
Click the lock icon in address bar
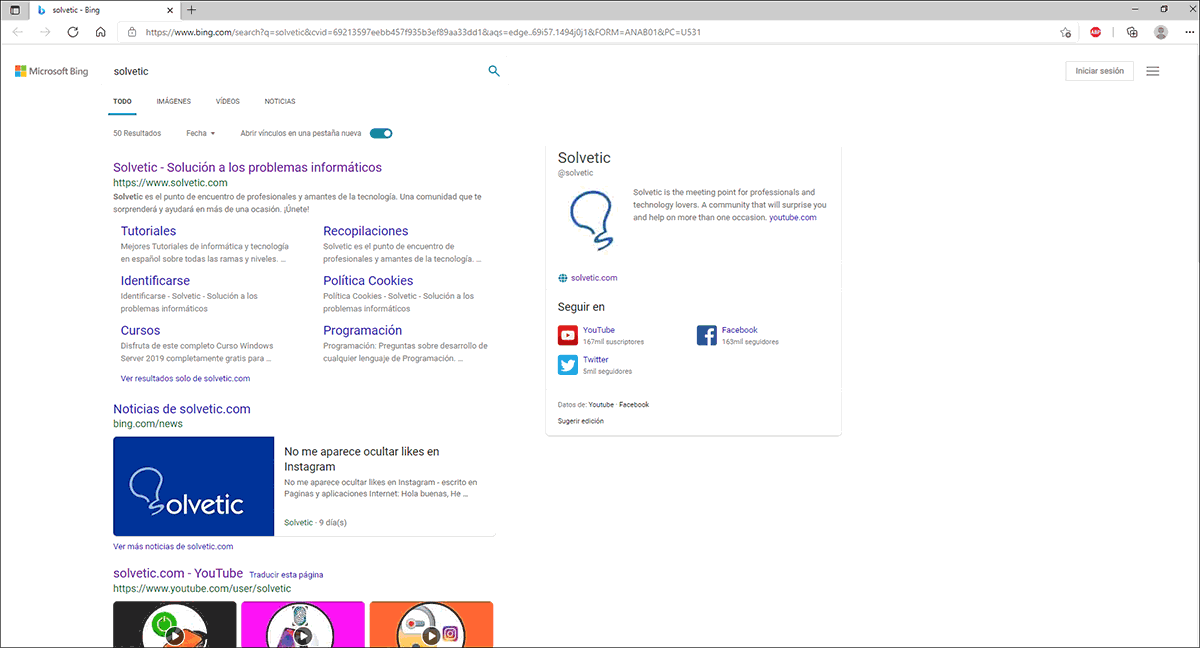coord(132,32)
